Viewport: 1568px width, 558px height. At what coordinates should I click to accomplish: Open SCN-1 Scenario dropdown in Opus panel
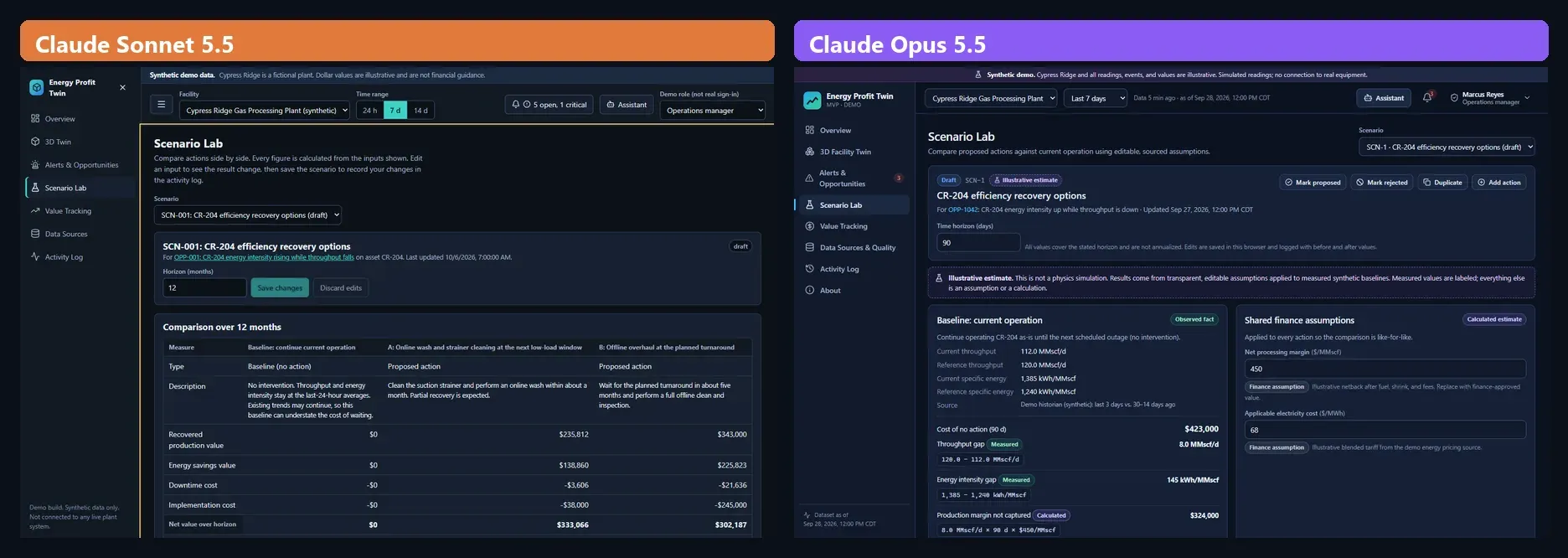1447,147
